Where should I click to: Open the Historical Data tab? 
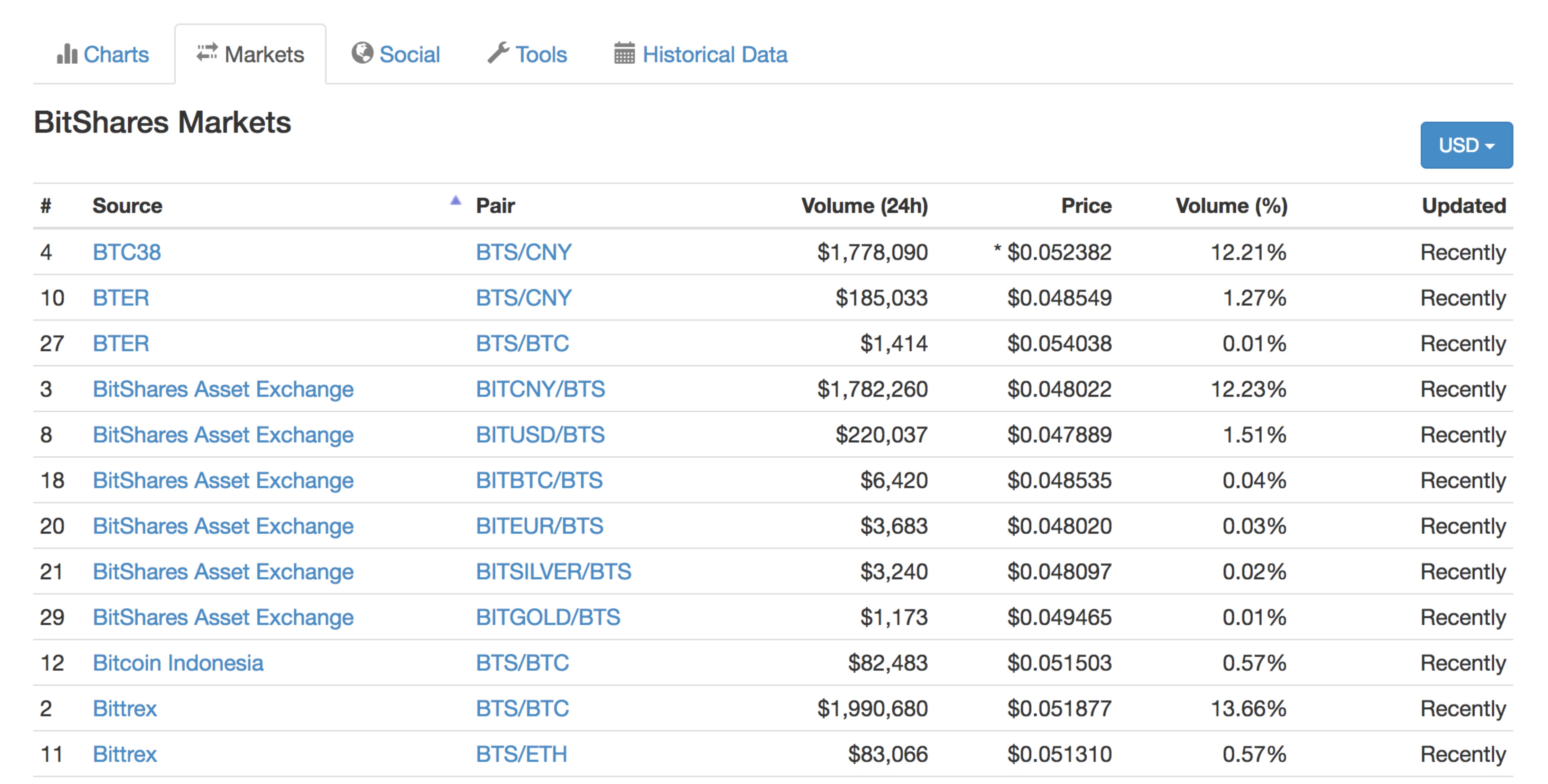point(701,55)
